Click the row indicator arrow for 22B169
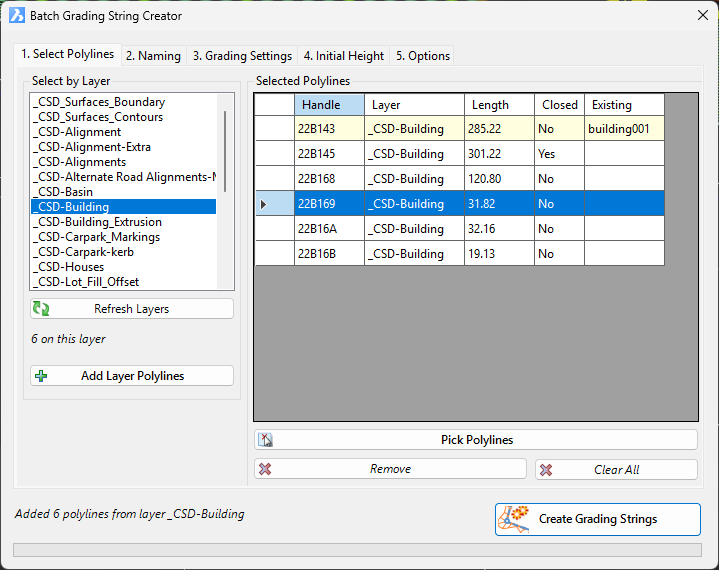 264,204
